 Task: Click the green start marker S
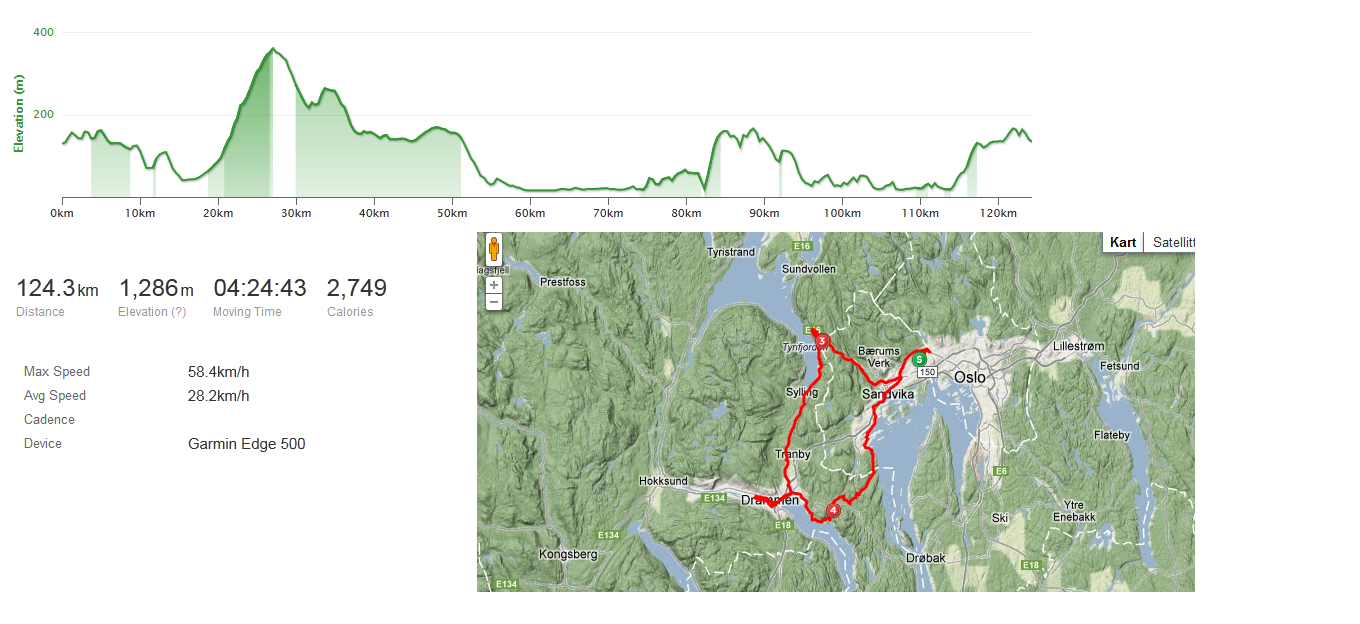click(x=918, y=360)
